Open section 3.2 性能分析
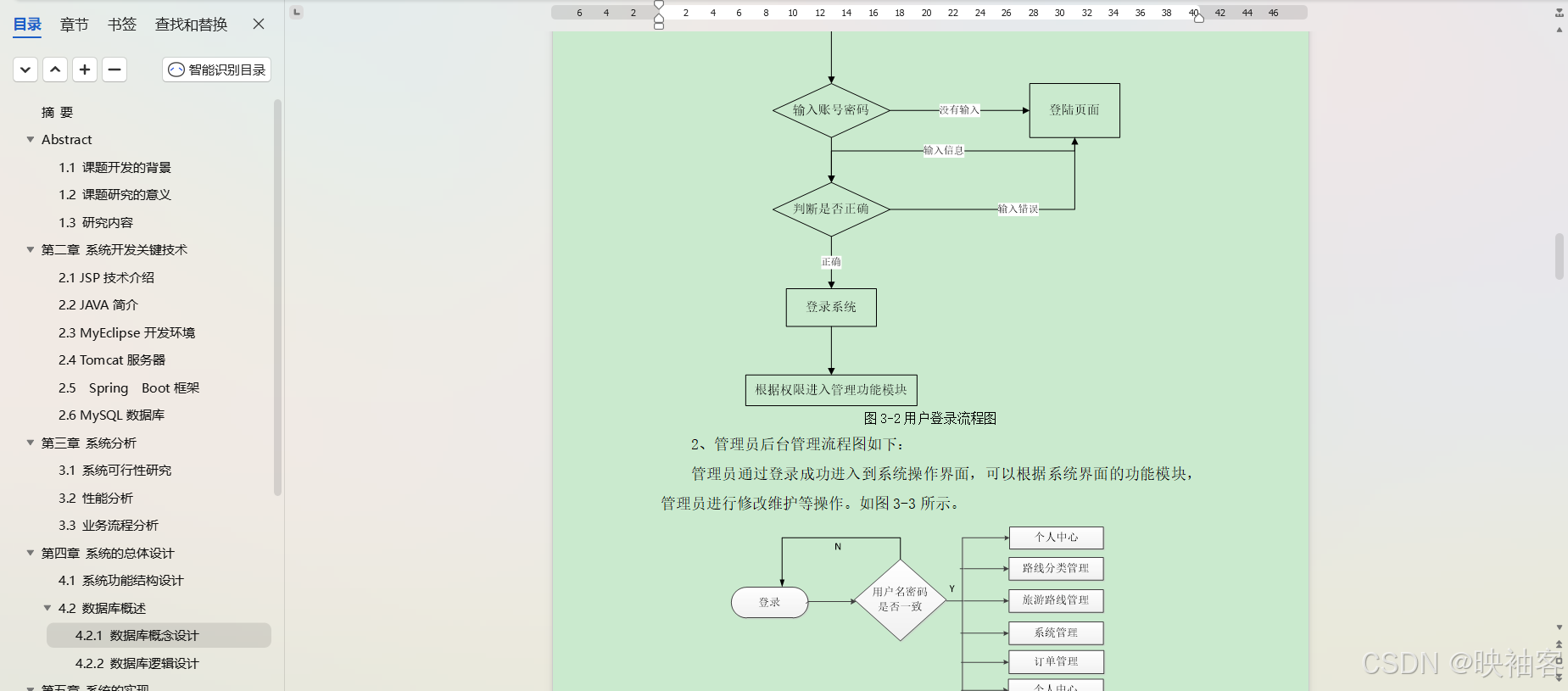 [x=96, y=498]
